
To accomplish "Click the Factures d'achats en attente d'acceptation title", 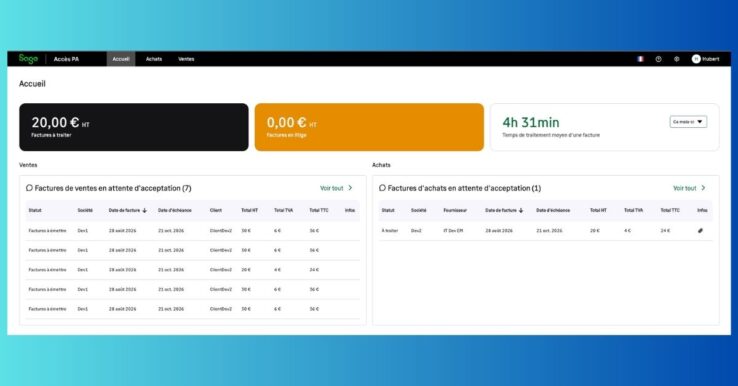I will point(464,188).
